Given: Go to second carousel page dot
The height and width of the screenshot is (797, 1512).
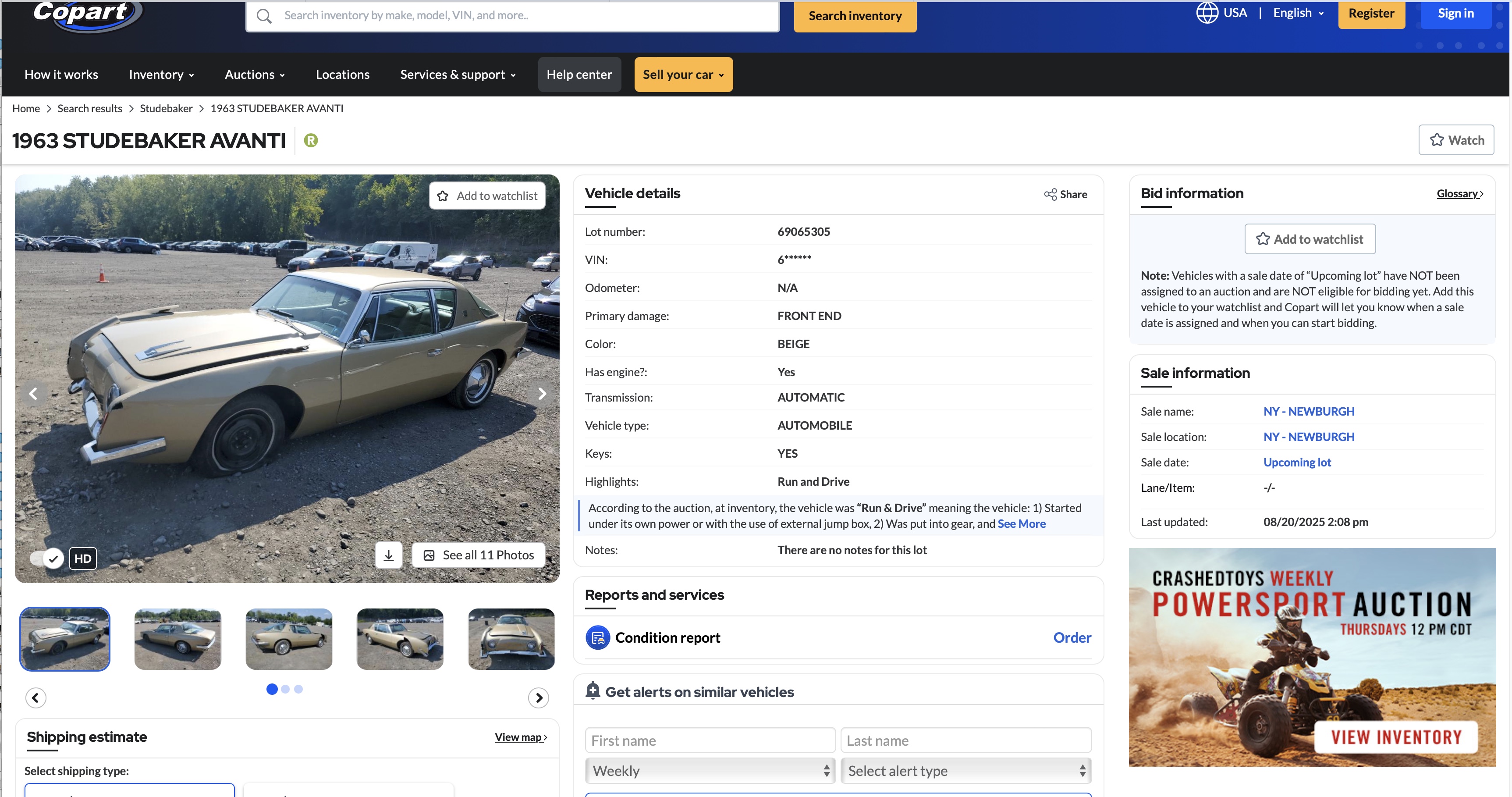Looking at the screenshot, I should tap(285, 689).
